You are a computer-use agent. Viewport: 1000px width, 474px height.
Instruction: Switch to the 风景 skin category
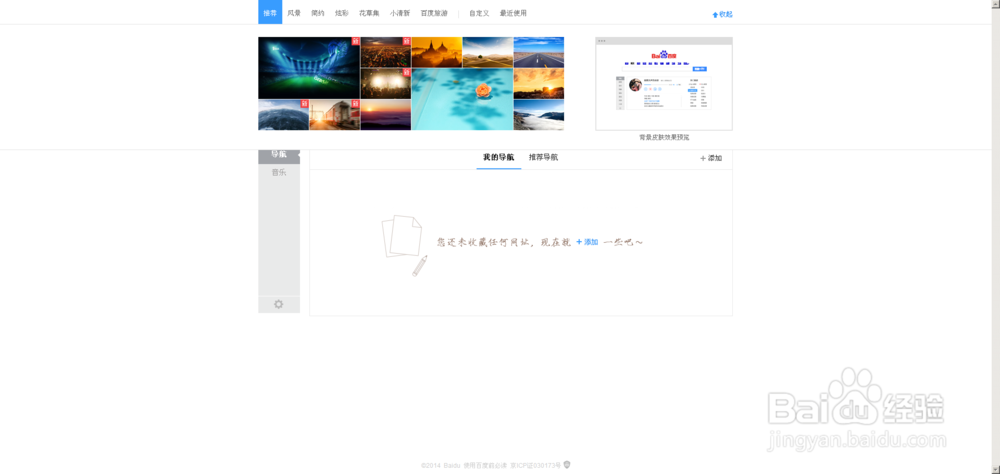pyautogui.click(x=294, y=13)
